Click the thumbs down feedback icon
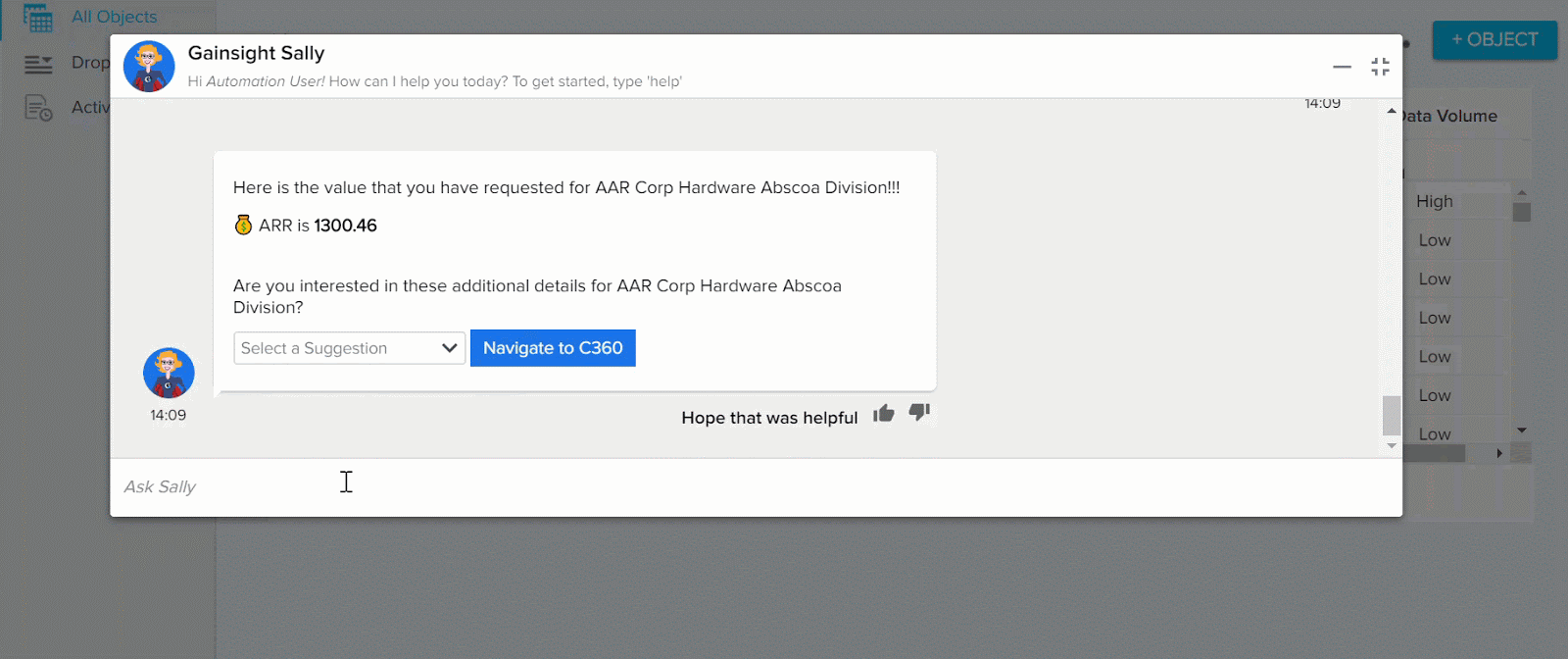 (x=919, y=413)
